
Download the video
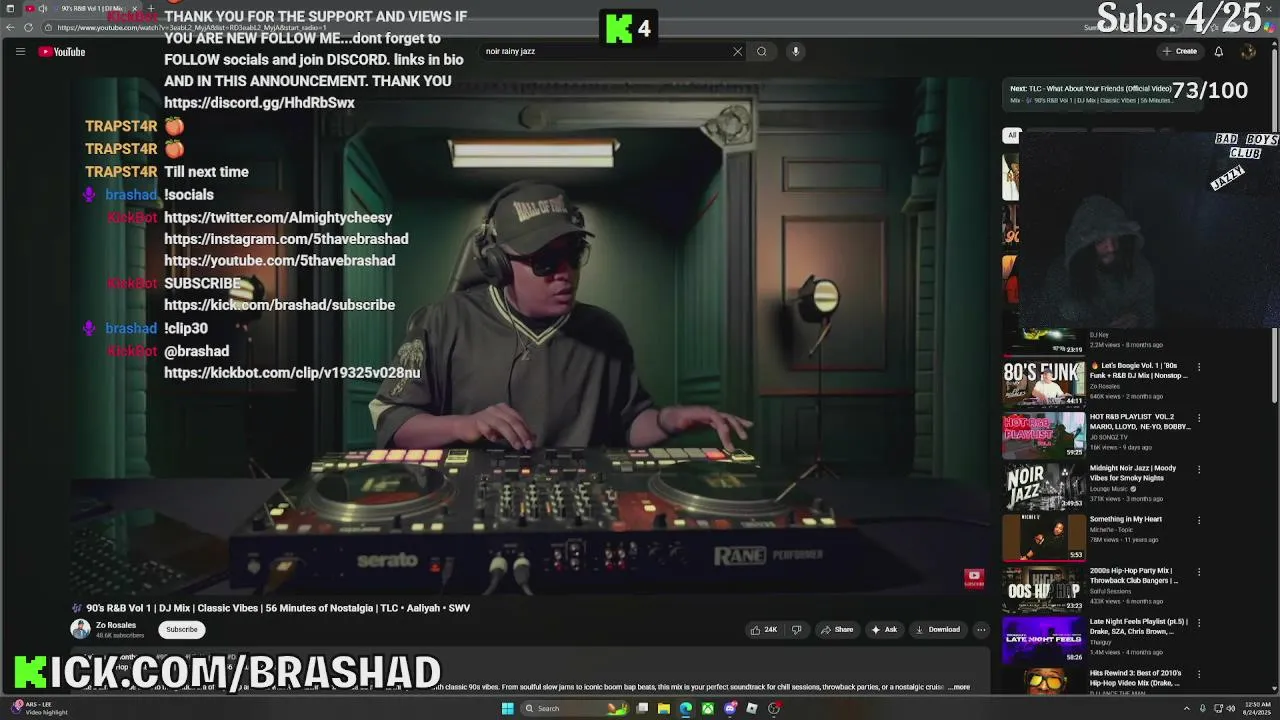click(x=937, y=630)
